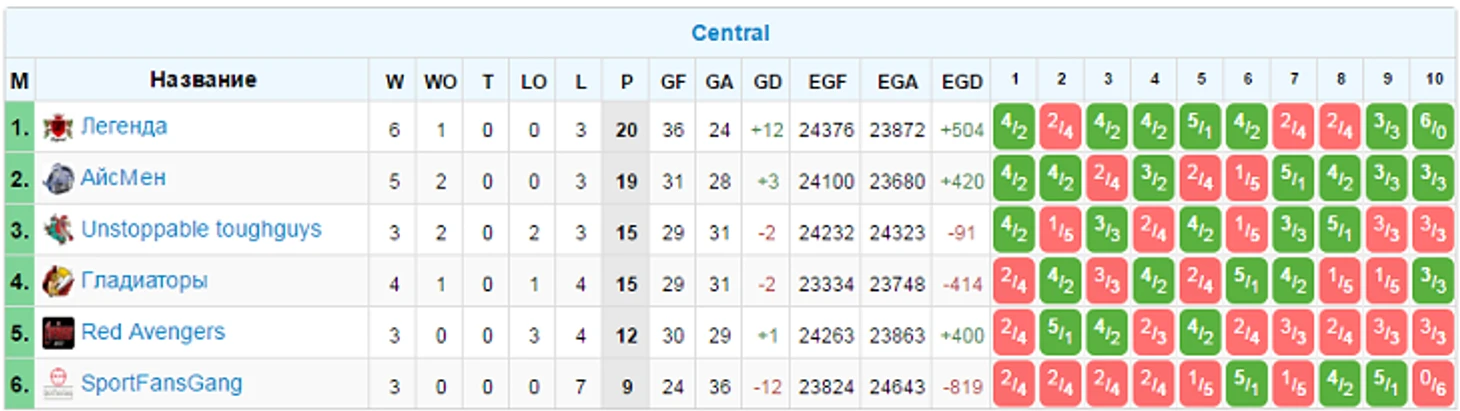Screen dimensions: 1460x411
Task: Click Red Avengers' round 2 result 5/1
Action: coord(1061,333)
